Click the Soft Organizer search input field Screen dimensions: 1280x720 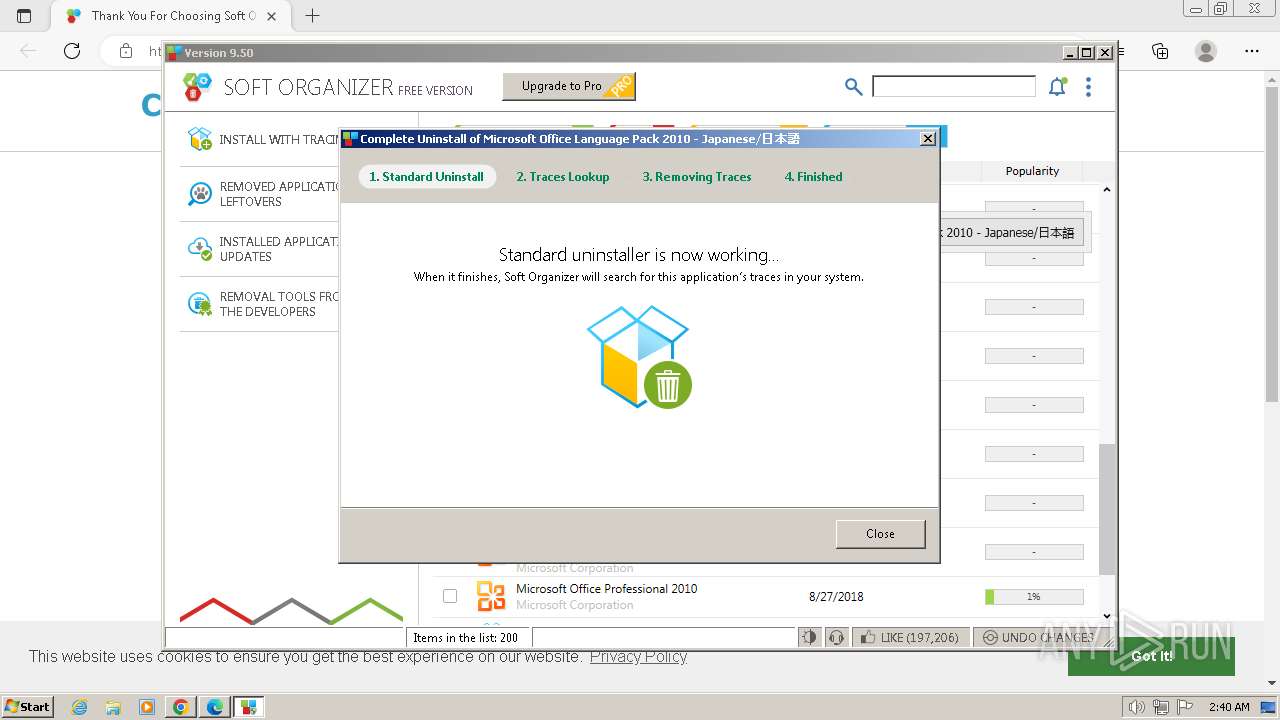(954, 86)
